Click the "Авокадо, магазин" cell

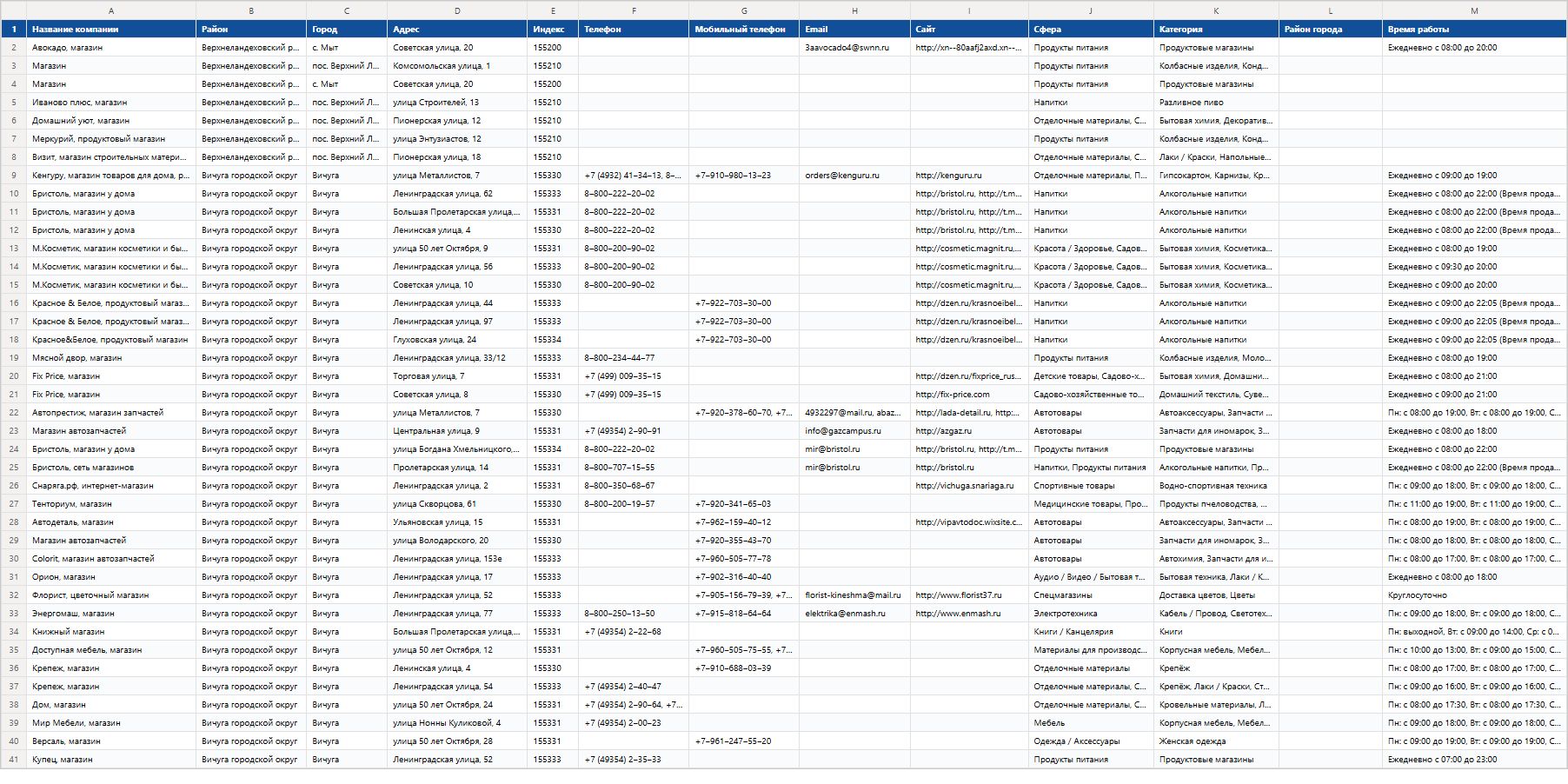point(111,48)
